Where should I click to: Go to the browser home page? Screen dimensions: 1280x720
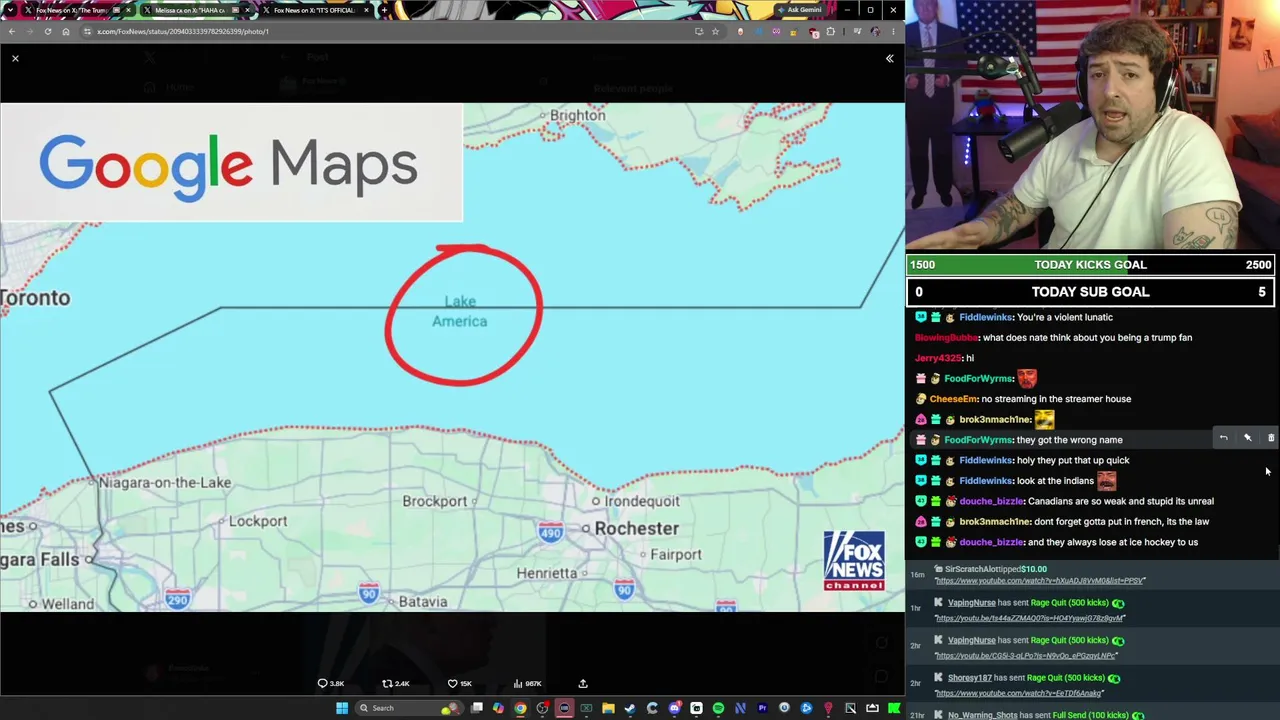click(x=66, y=31)
